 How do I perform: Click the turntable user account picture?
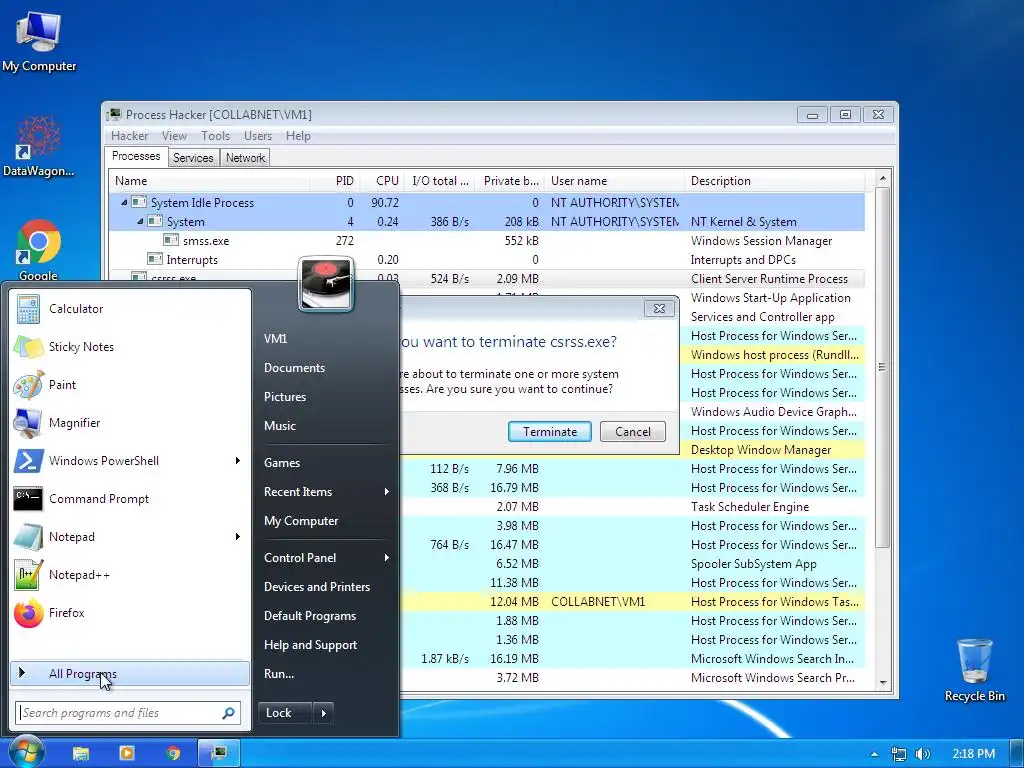point(326,283)
